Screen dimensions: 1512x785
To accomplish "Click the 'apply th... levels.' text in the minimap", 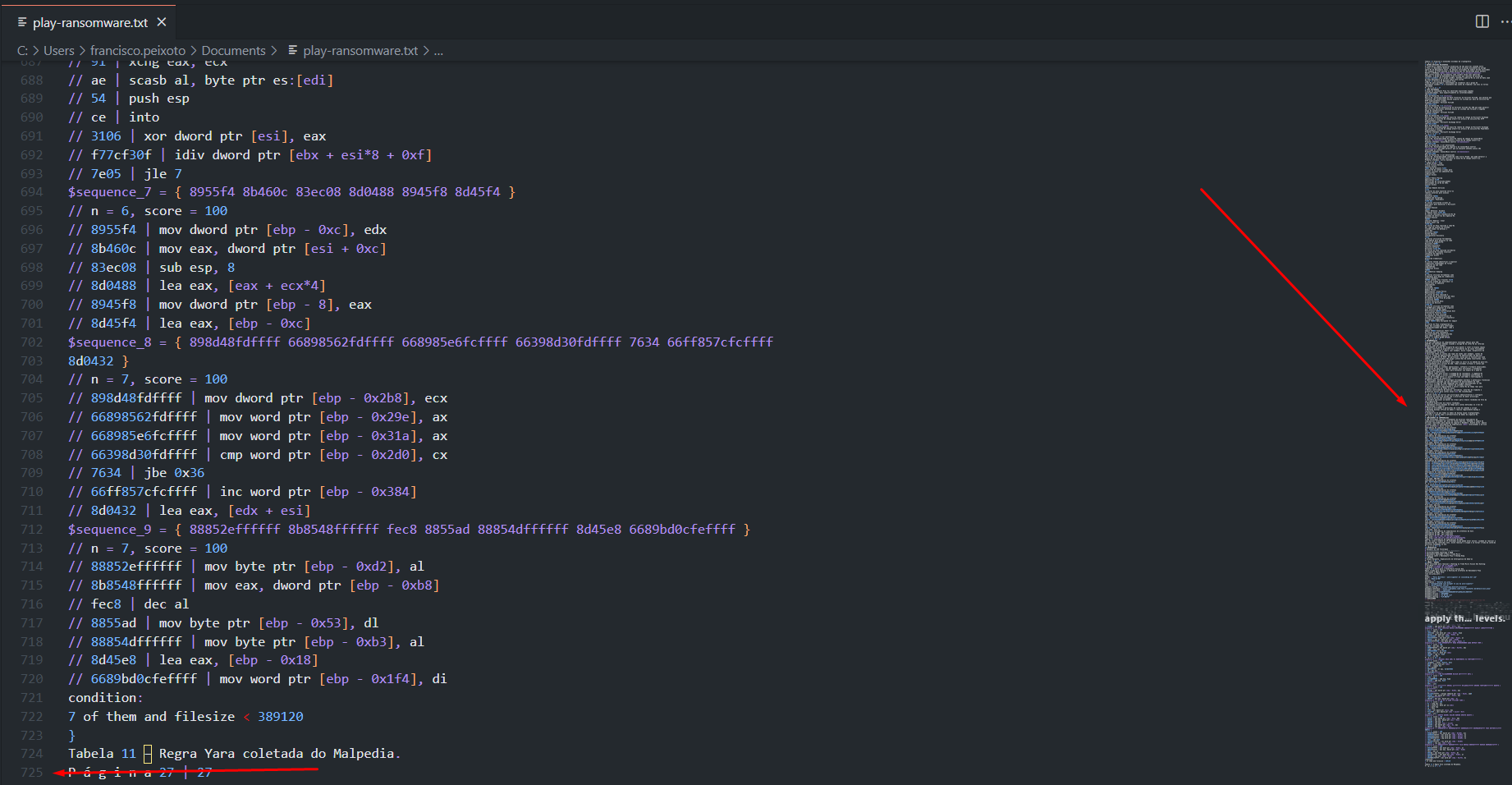I will click(x=1464, y=618).
